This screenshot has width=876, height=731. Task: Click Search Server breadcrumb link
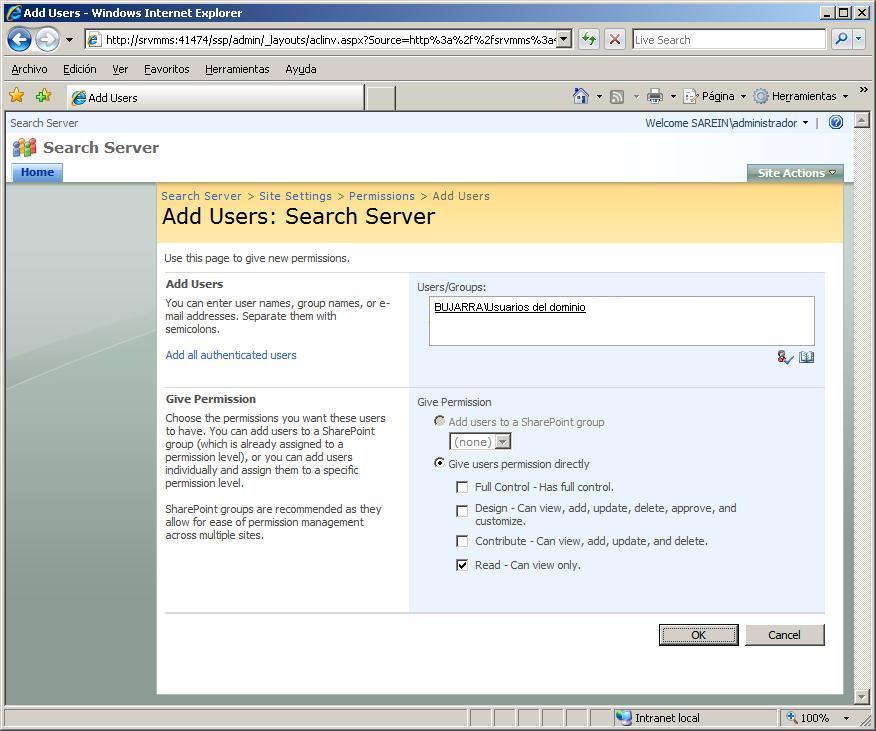[x=201, y=196]
